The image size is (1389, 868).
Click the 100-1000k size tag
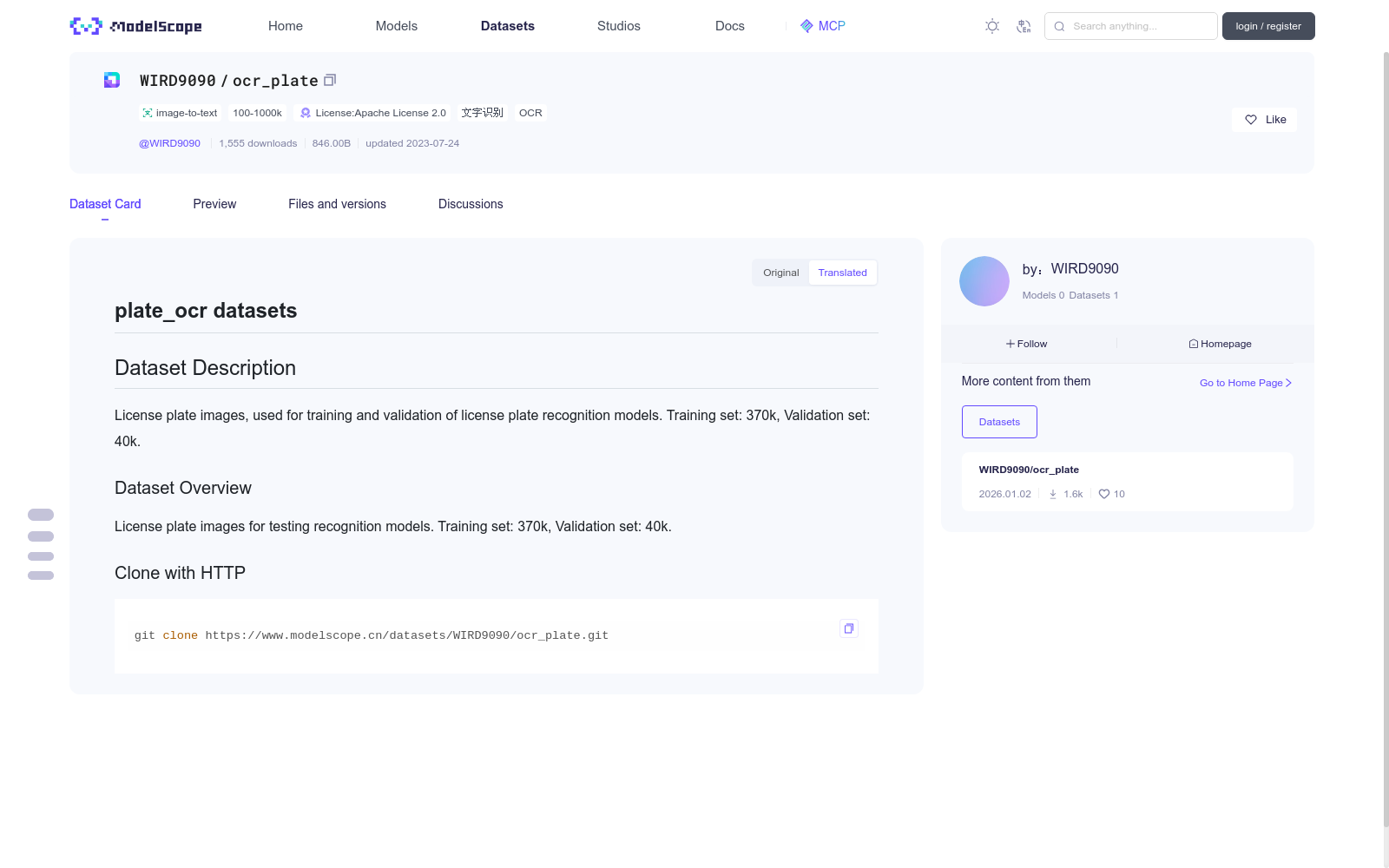click(x=257, y=113)
